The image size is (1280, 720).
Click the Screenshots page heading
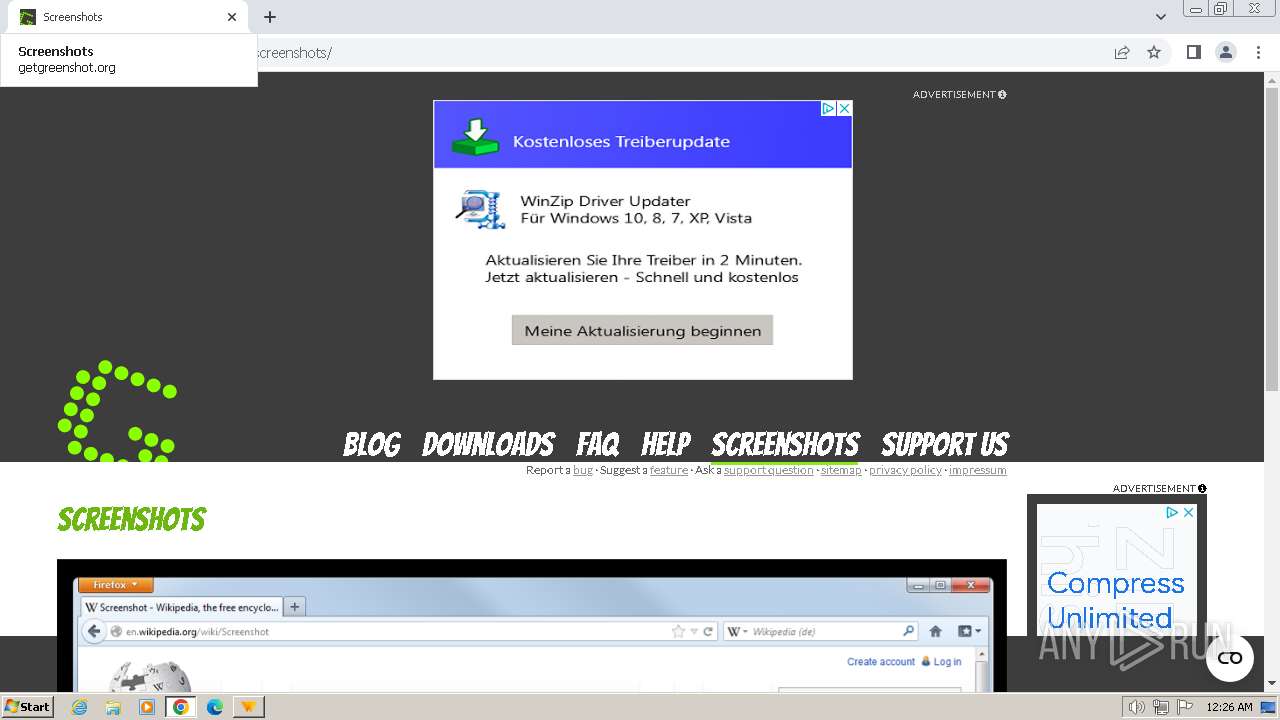point(132,519)
